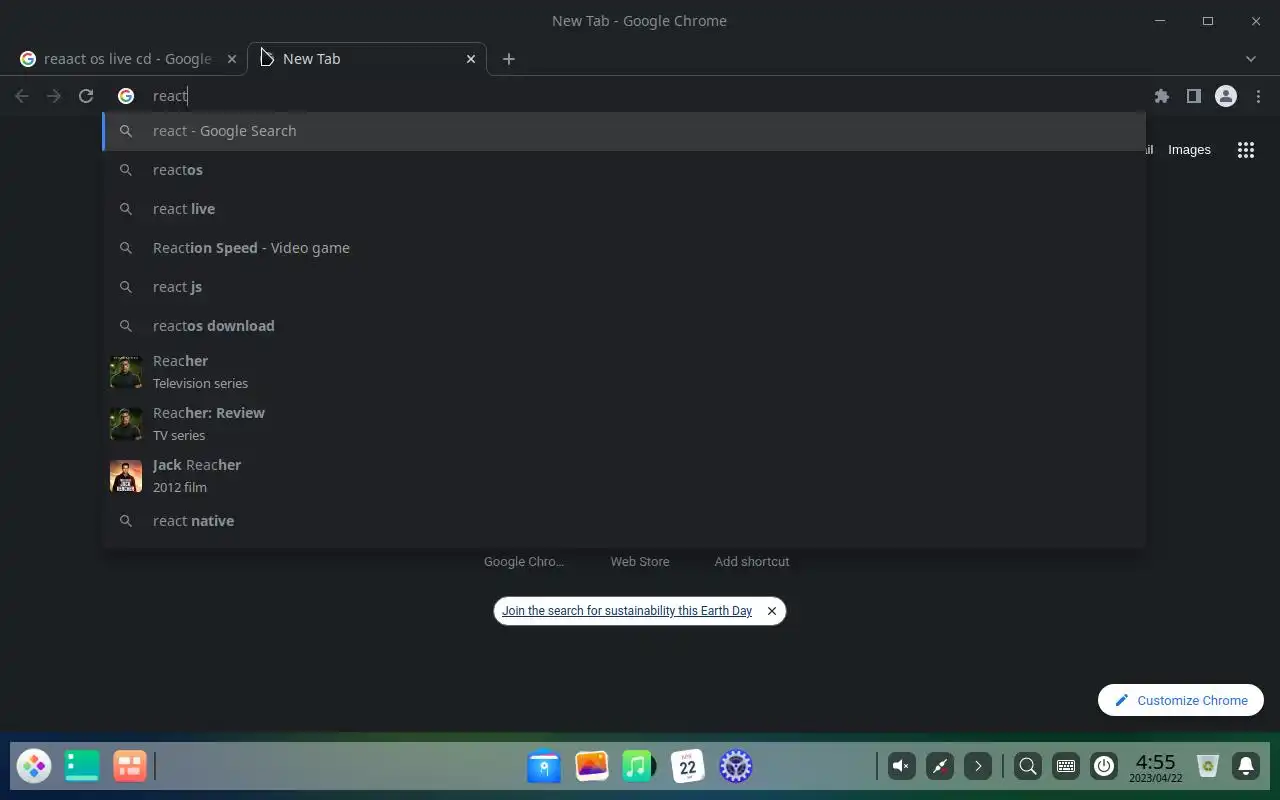
Task: Open the taskbar search magnifier
Action: point(1027,767)
